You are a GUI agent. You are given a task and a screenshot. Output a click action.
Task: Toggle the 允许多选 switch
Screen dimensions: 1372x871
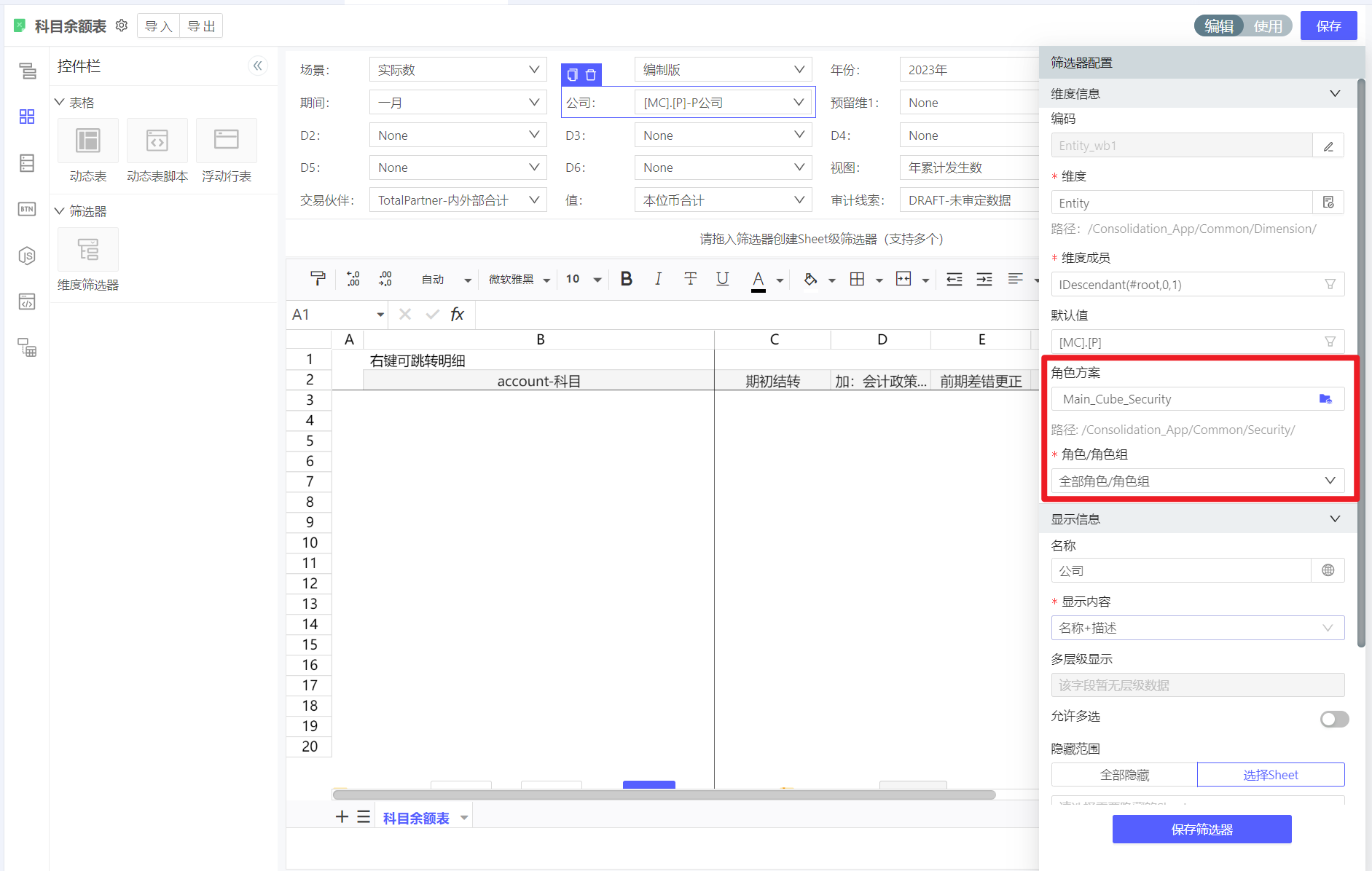[1333, 719]
